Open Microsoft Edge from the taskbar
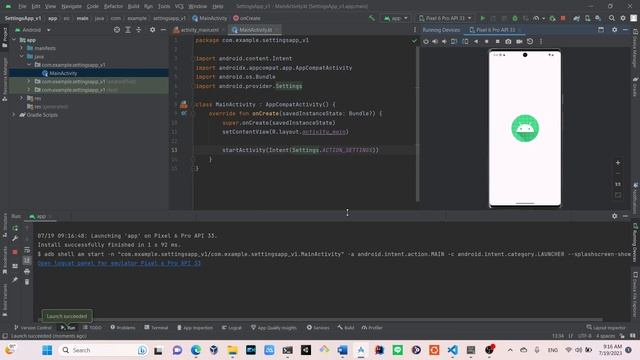Screen dimensions: 640x360 coord(196,350)
